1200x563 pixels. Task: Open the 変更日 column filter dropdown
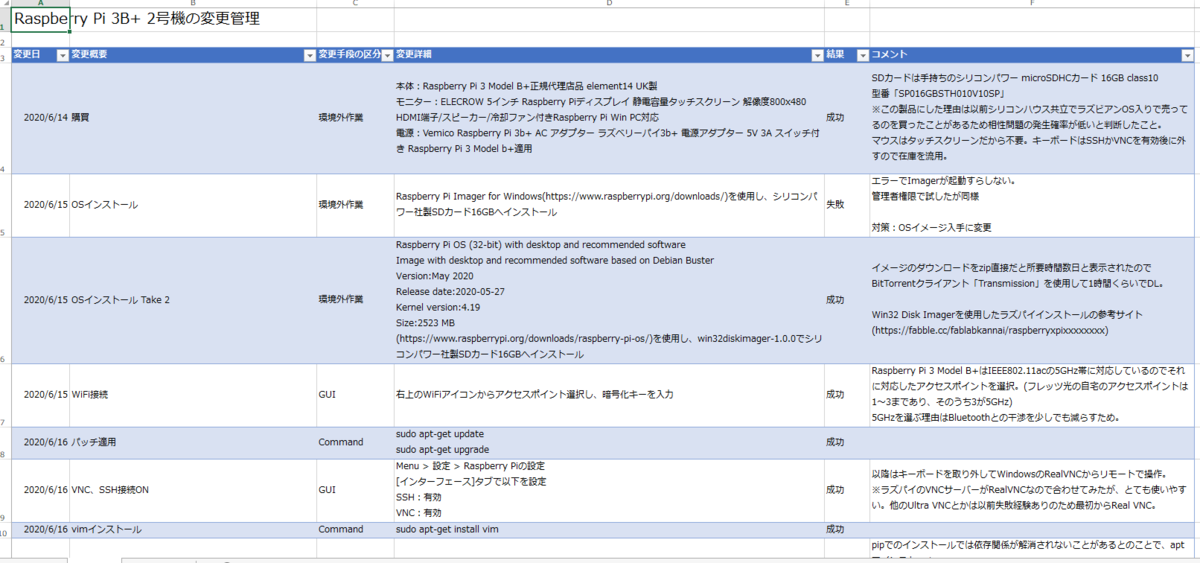[x=62, y=55]
